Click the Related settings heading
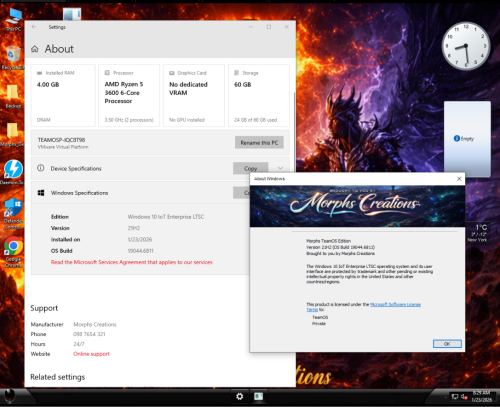Screen dimensions: 500x407 click(58, 377)
